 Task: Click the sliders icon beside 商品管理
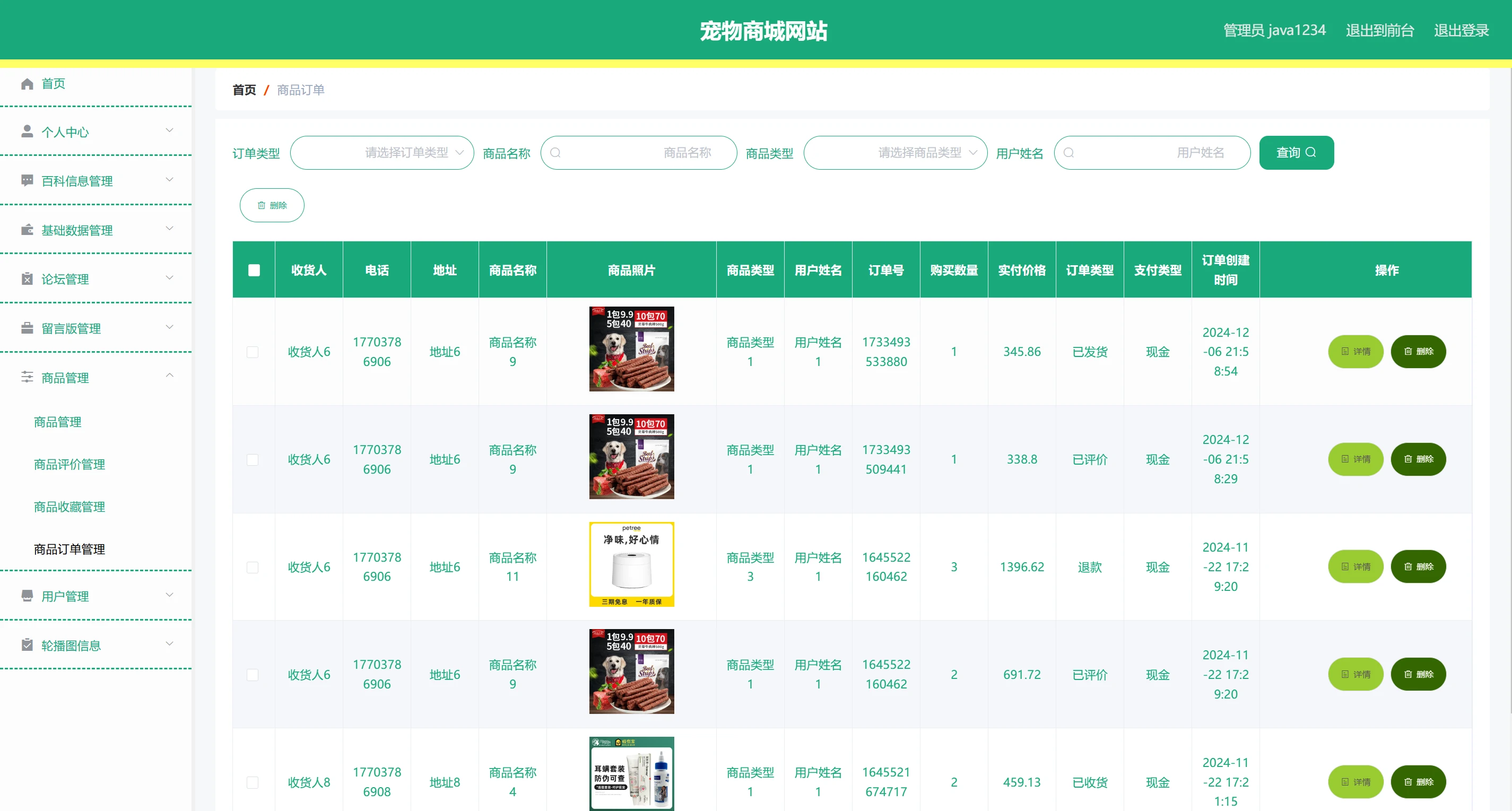[27, 377]
